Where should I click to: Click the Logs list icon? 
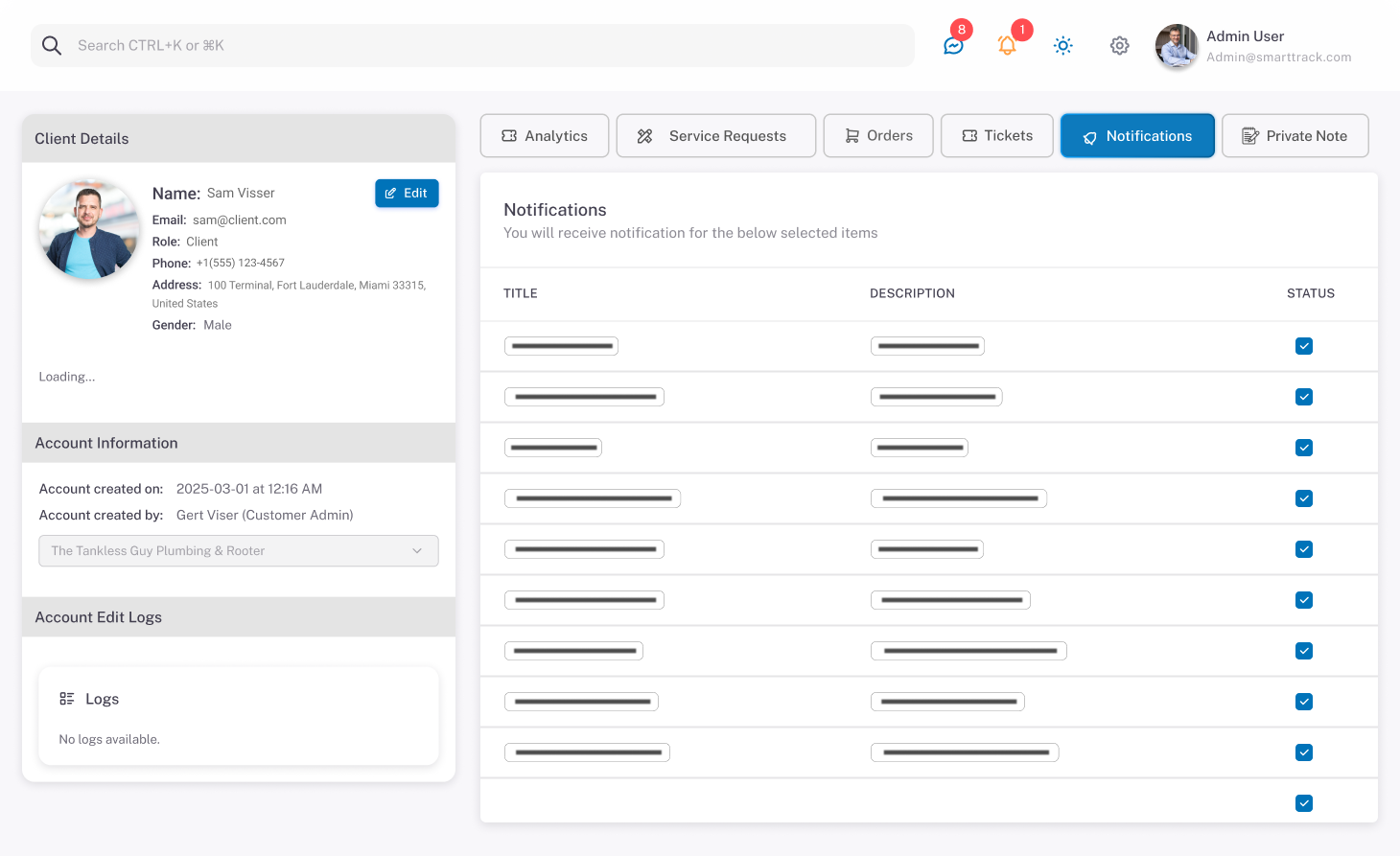pyautogui.click(x=67, y=699)
